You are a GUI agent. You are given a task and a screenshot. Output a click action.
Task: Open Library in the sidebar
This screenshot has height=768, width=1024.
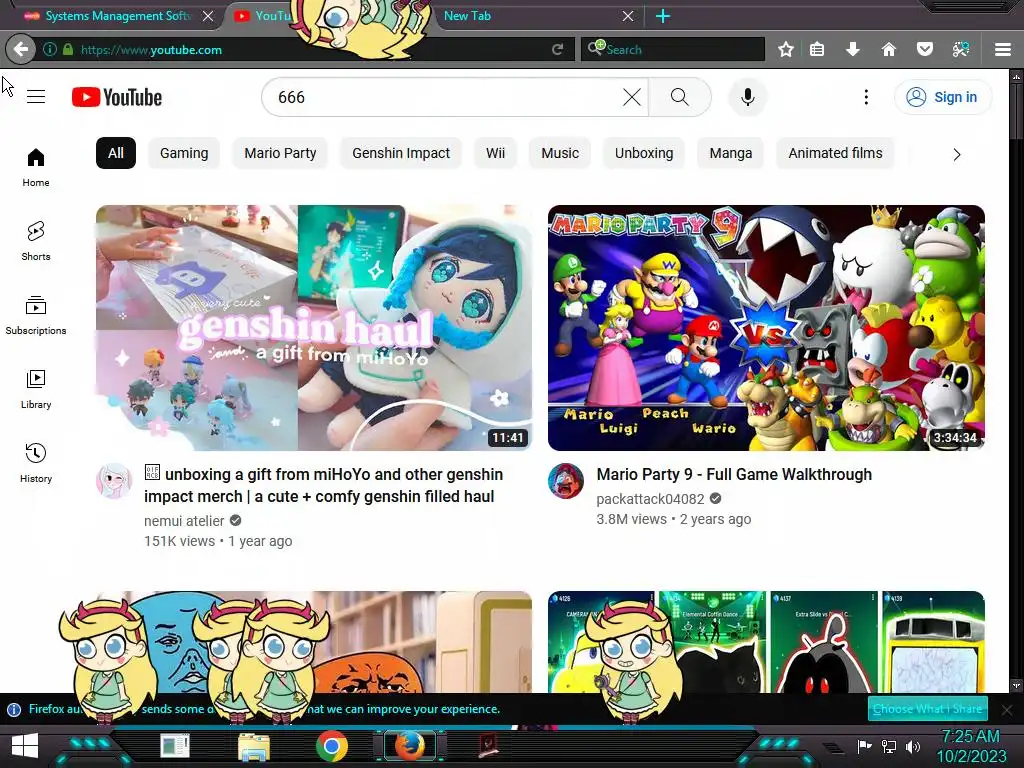click(36, 389)
